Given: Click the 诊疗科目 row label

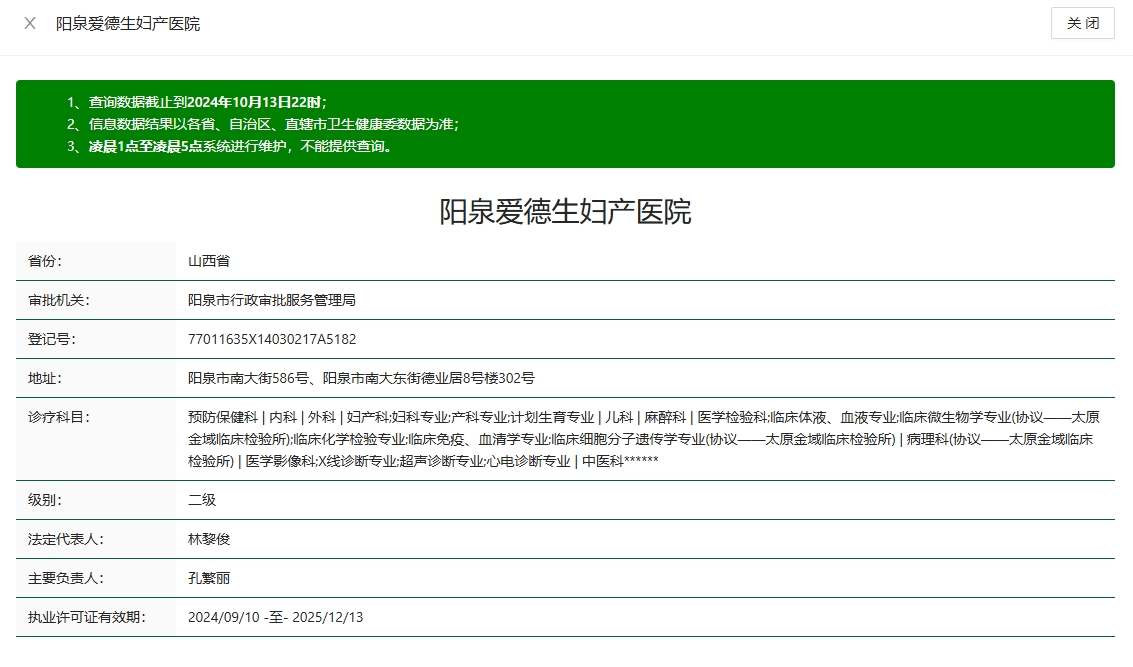Looking at the screenshot, I should (x=59, y=417).
